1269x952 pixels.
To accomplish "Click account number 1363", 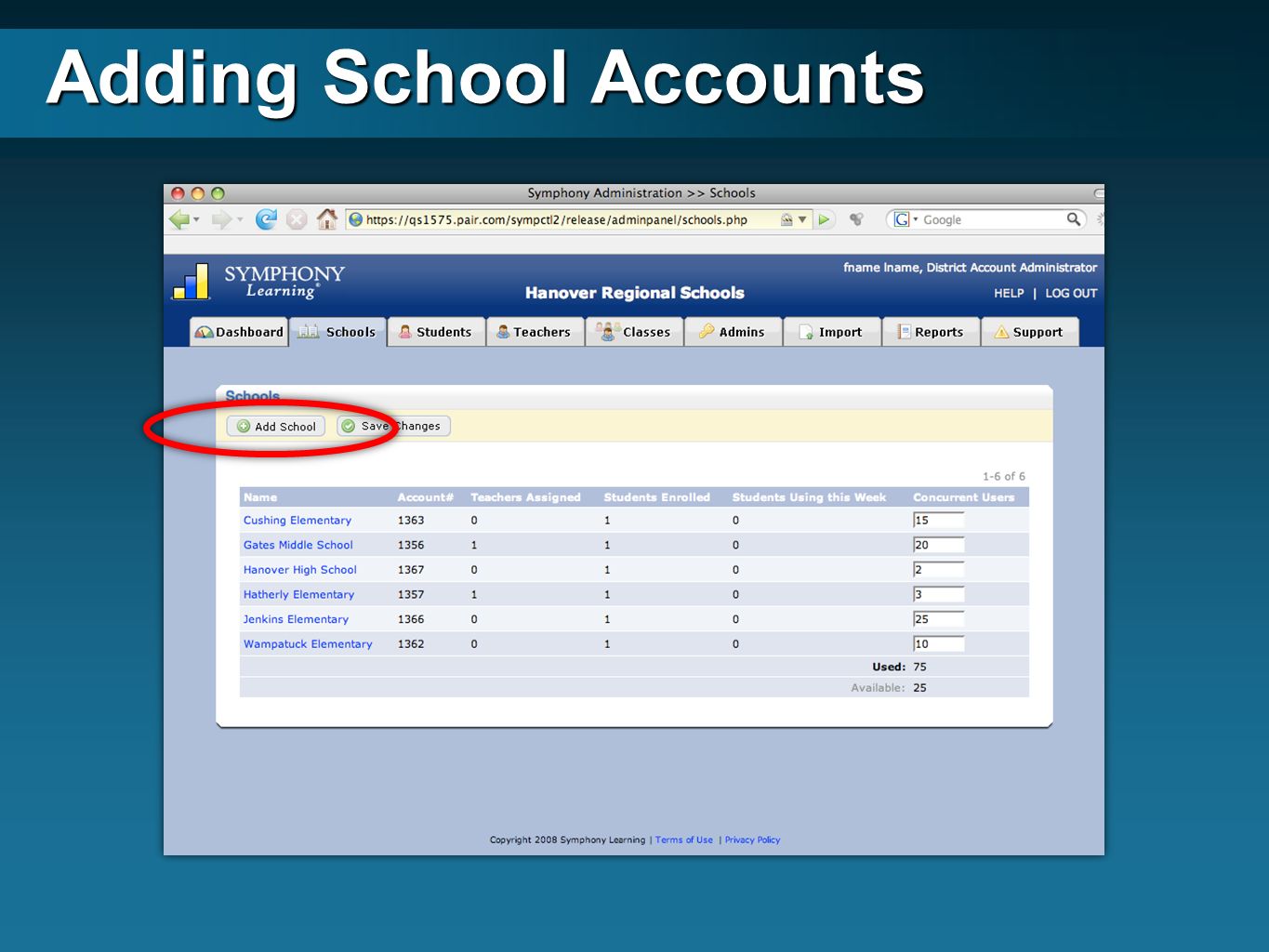I will pyautogui.click(x=411, y=521).
